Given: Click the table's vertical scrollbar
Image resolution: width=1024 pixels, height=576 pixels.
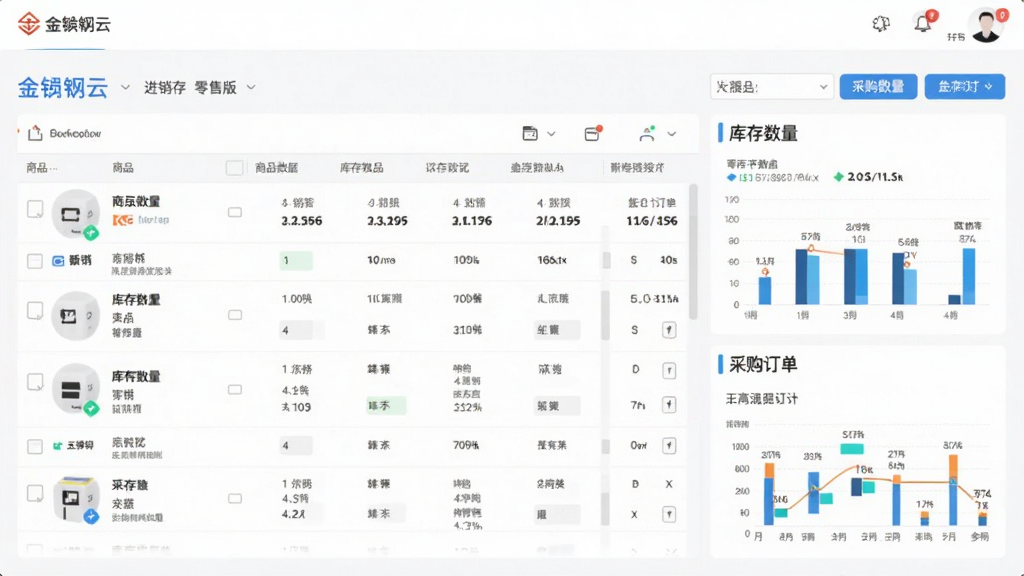Looking at the screenshot, I should click(693, 252).
